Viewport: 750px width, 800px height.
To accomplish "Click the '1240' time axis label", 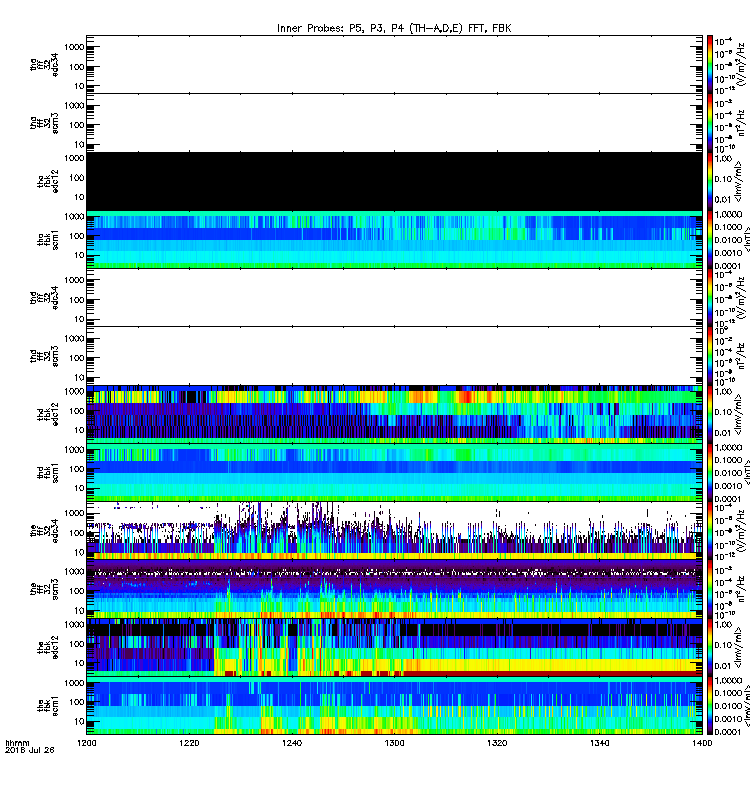I will pos(292,743).
